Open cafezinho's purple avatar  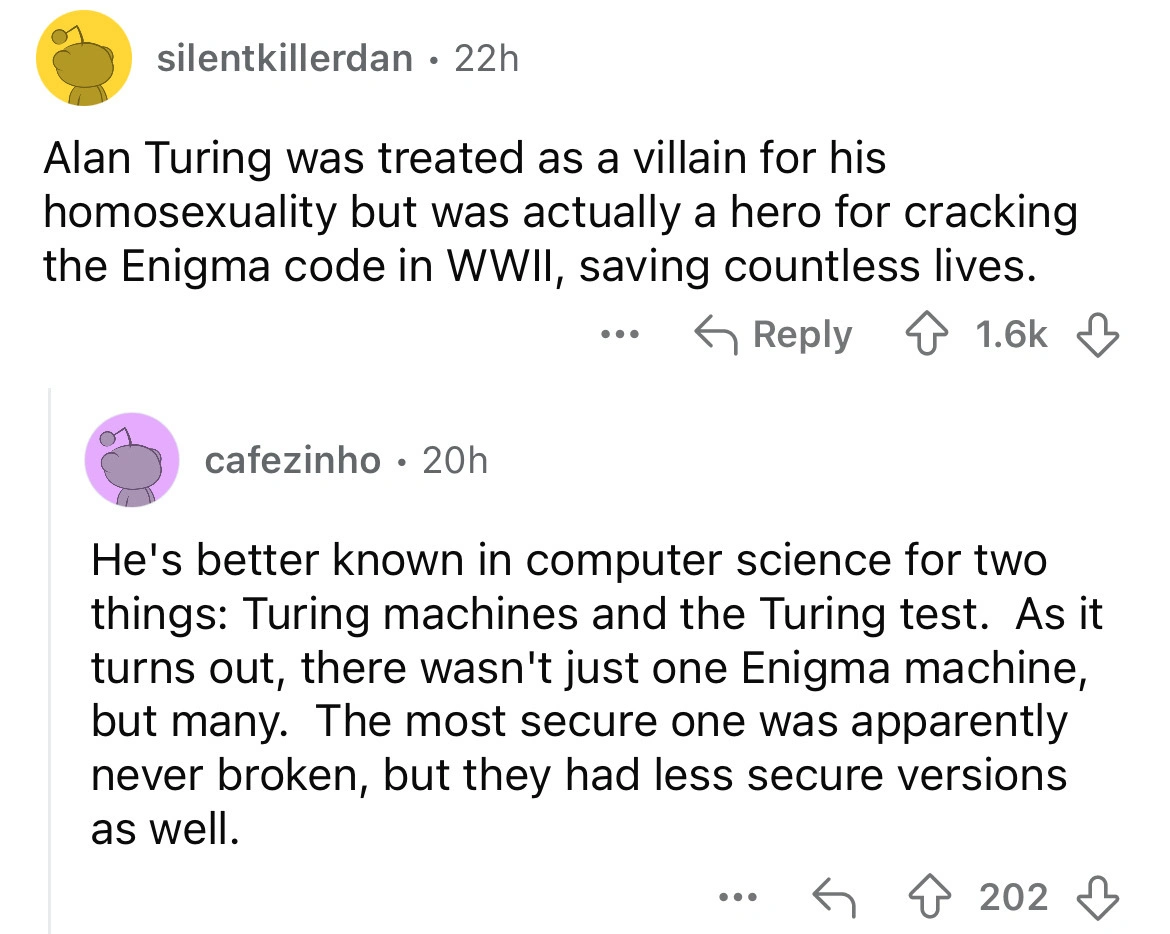[133, 461]
